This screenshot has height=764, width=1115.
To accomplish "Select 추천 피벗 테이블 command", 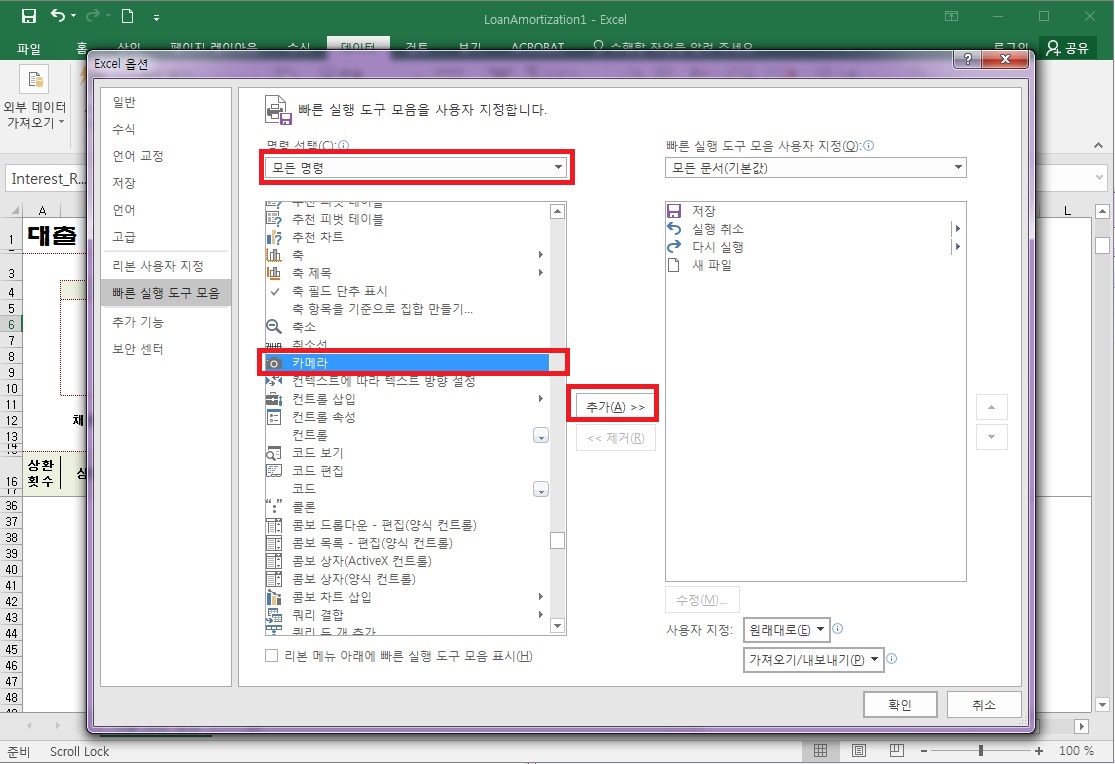I will pos(407,219).
